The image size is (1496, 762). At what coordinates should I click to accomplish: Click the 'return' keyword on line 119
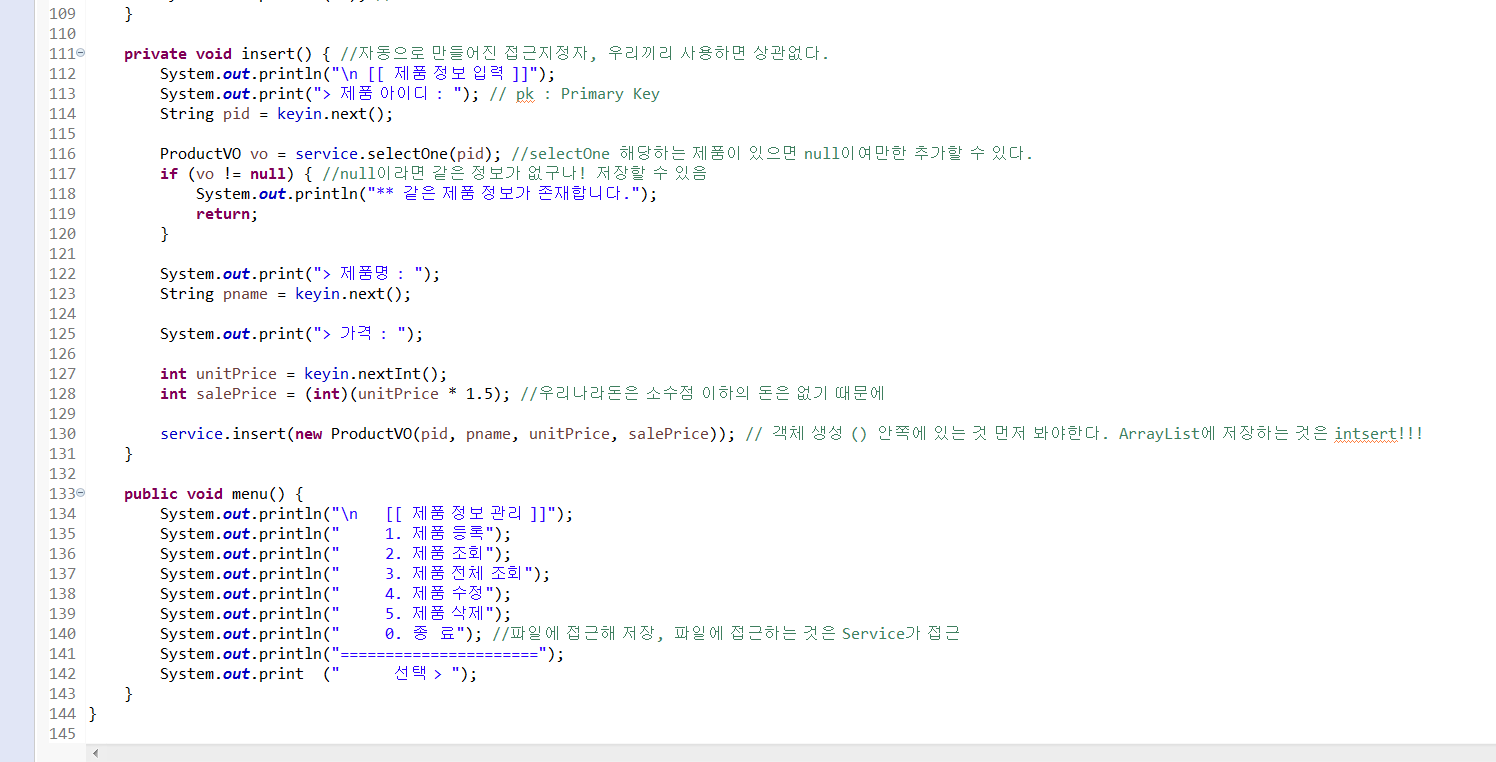223,214
